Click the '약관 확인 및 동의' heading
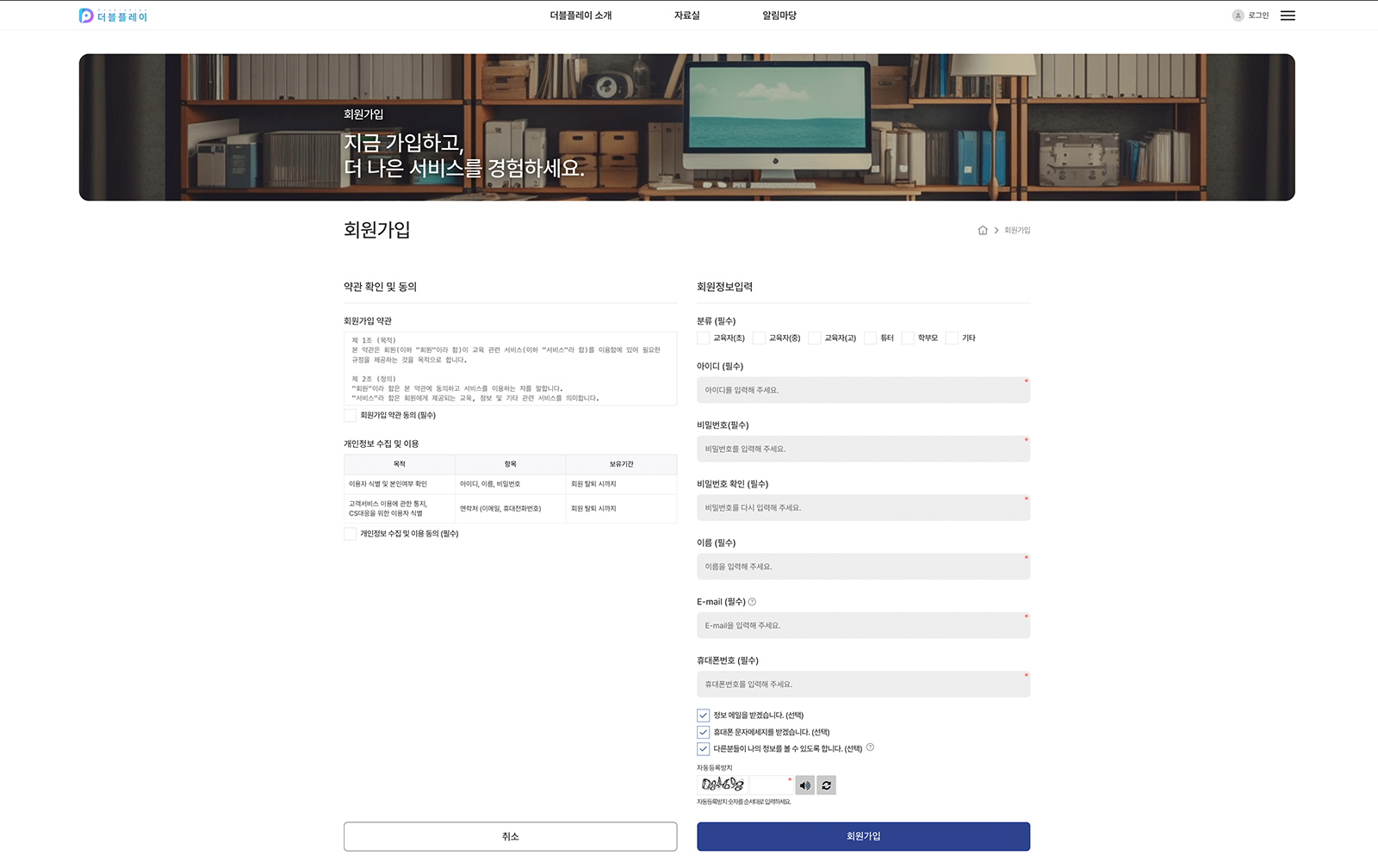 click(380, 287)
